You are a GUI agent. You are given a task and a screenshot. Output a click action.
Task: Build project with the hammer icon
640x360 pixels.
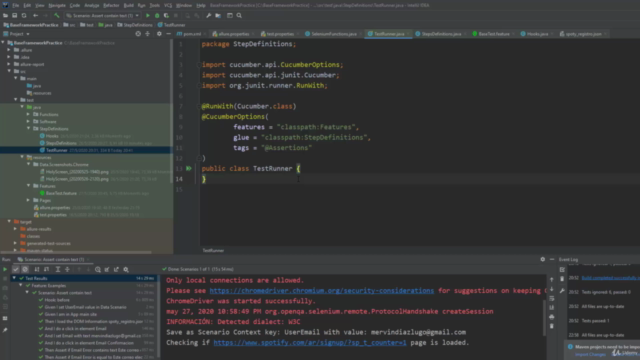tap(57, 16)
